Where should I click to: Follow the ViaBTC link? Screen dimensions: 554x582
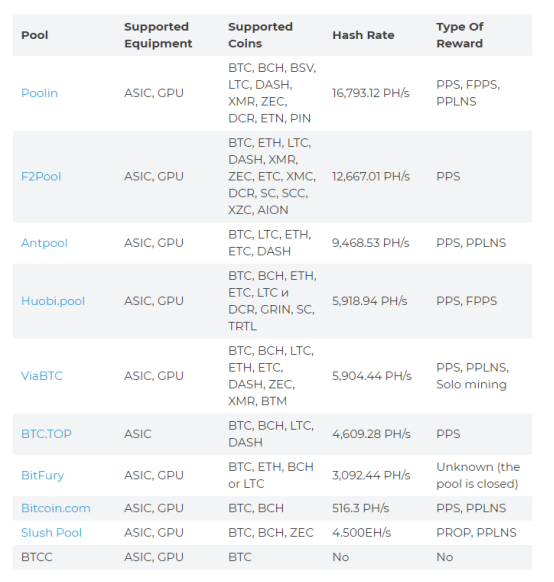click(x=42, y=376)
